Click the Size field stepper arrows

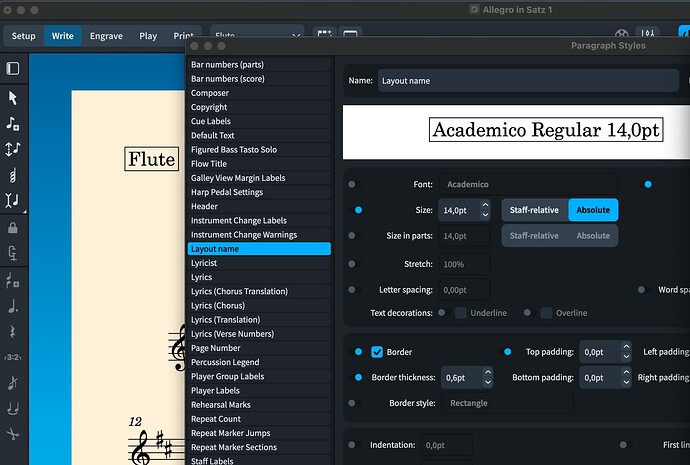click(485, 210)
